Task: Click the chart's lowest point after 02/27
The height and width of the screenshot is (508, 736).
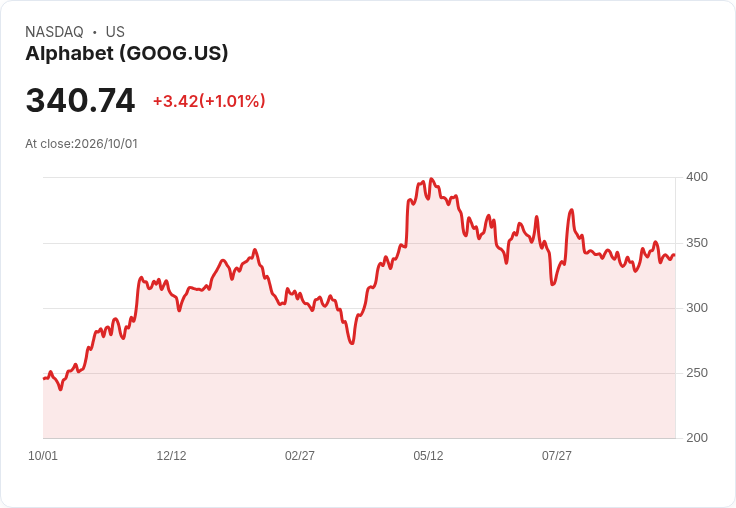Action: click(x=352, y=343)
